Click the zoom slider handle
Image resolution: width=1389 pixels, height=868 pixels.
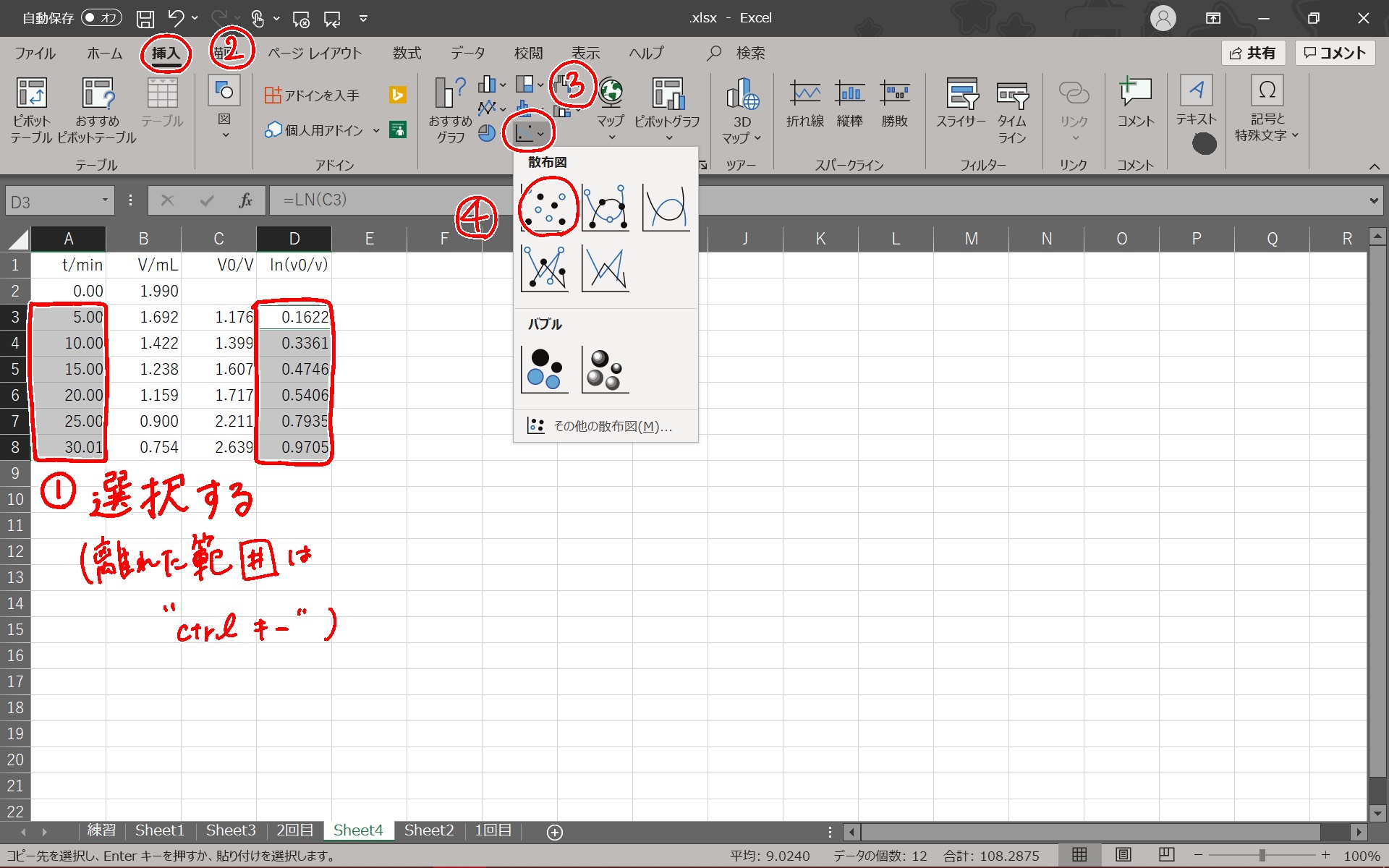coord(1262,855)
